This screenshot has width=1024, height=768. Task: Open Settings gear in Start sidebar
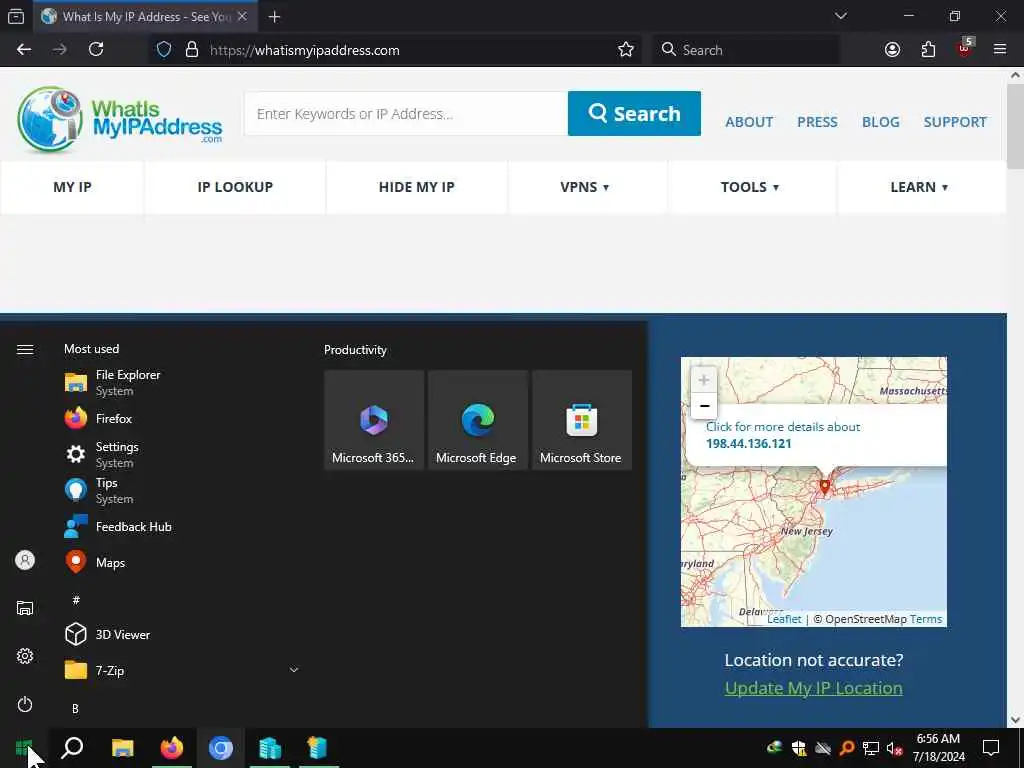tap(25, 656)
